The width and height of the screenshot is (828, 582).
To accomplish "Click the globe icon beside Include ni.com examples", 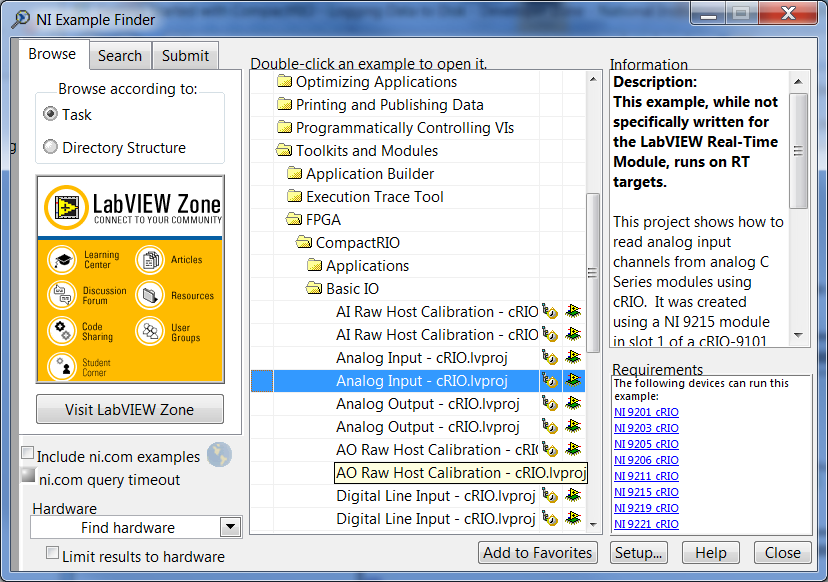I will pyautogui.click(x=219, y=455).
